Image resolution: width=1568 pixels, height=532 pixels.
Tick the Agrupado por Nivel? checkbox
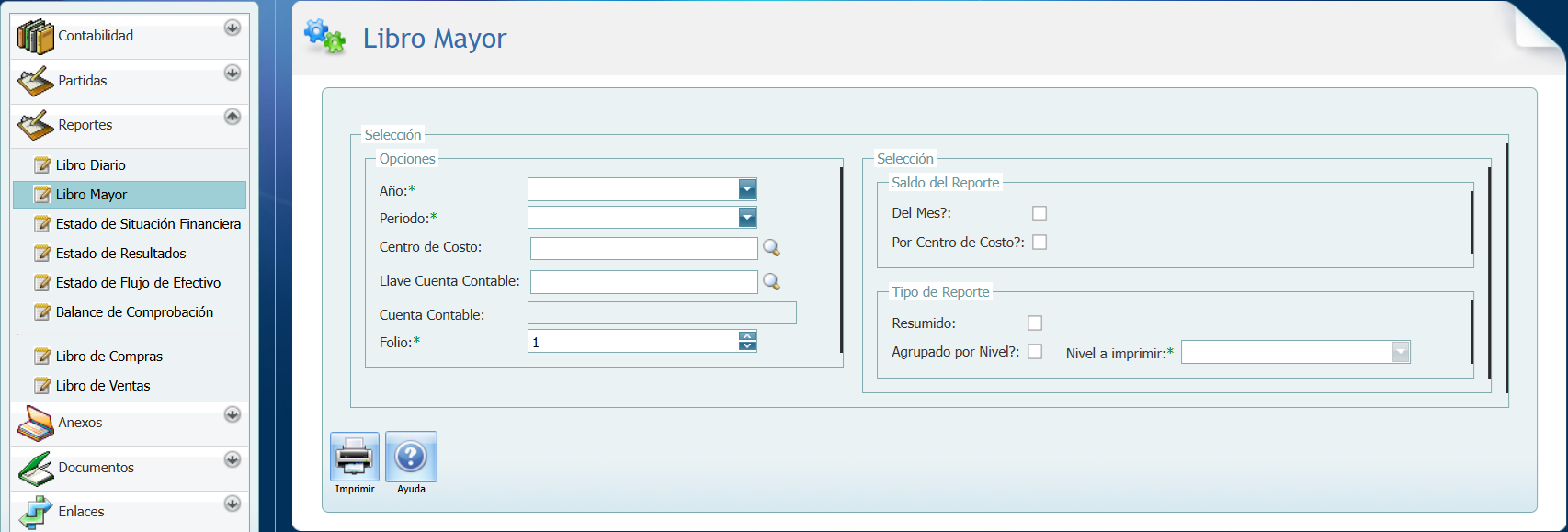coord(1035,352)
